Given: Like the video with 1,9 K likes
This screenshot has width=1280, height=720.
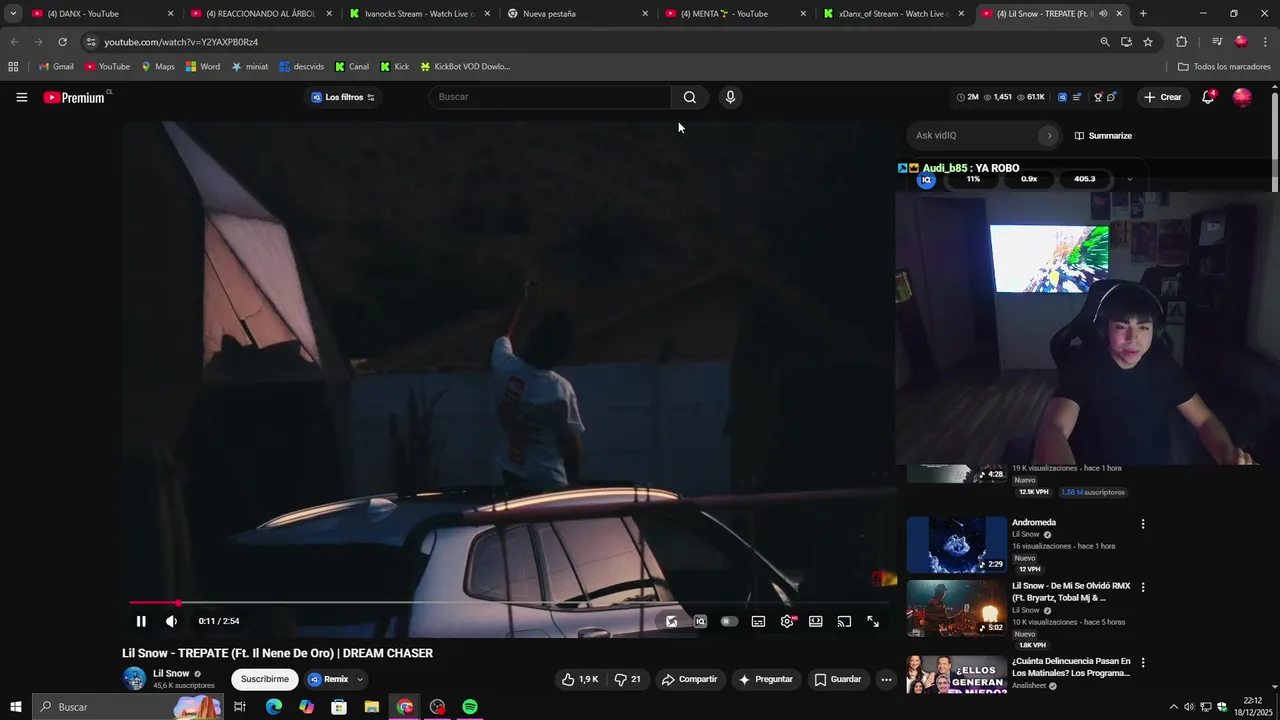Looking at the screenshot, I should [580, 679].
